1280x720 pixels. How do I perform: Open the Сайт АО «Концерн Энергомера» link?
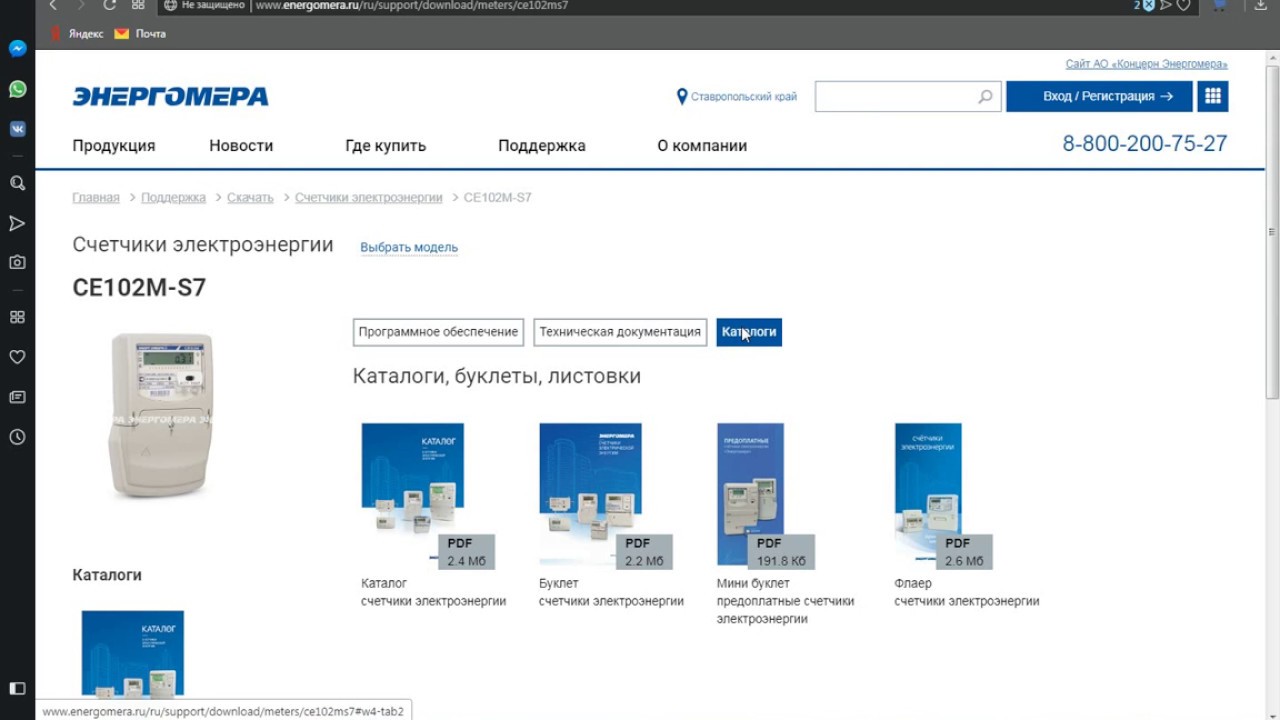(1146, 64)
